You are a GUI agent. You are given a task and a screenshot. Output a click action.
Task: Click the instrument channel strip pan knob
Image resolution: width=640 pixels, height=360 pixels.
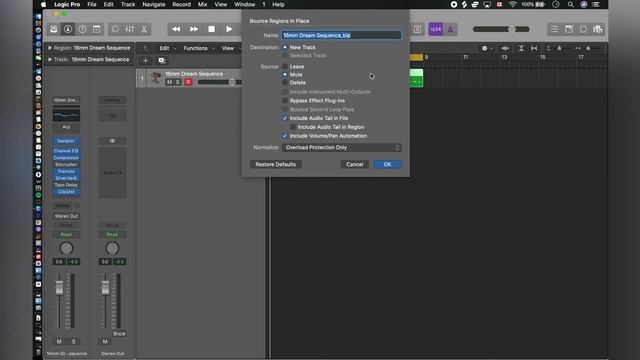tap(66, 248)
